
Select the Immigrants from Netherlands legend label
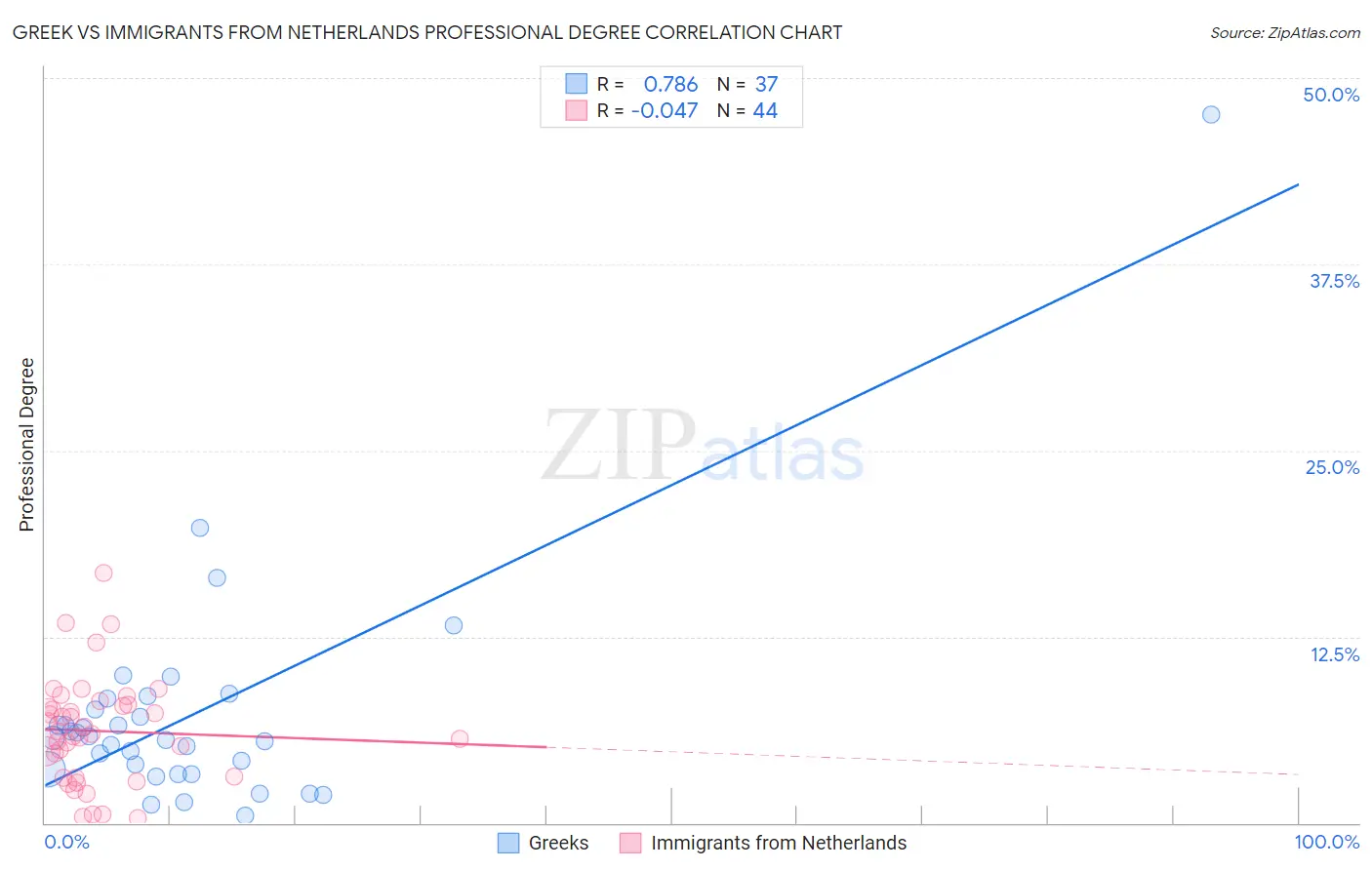[779, 843]
